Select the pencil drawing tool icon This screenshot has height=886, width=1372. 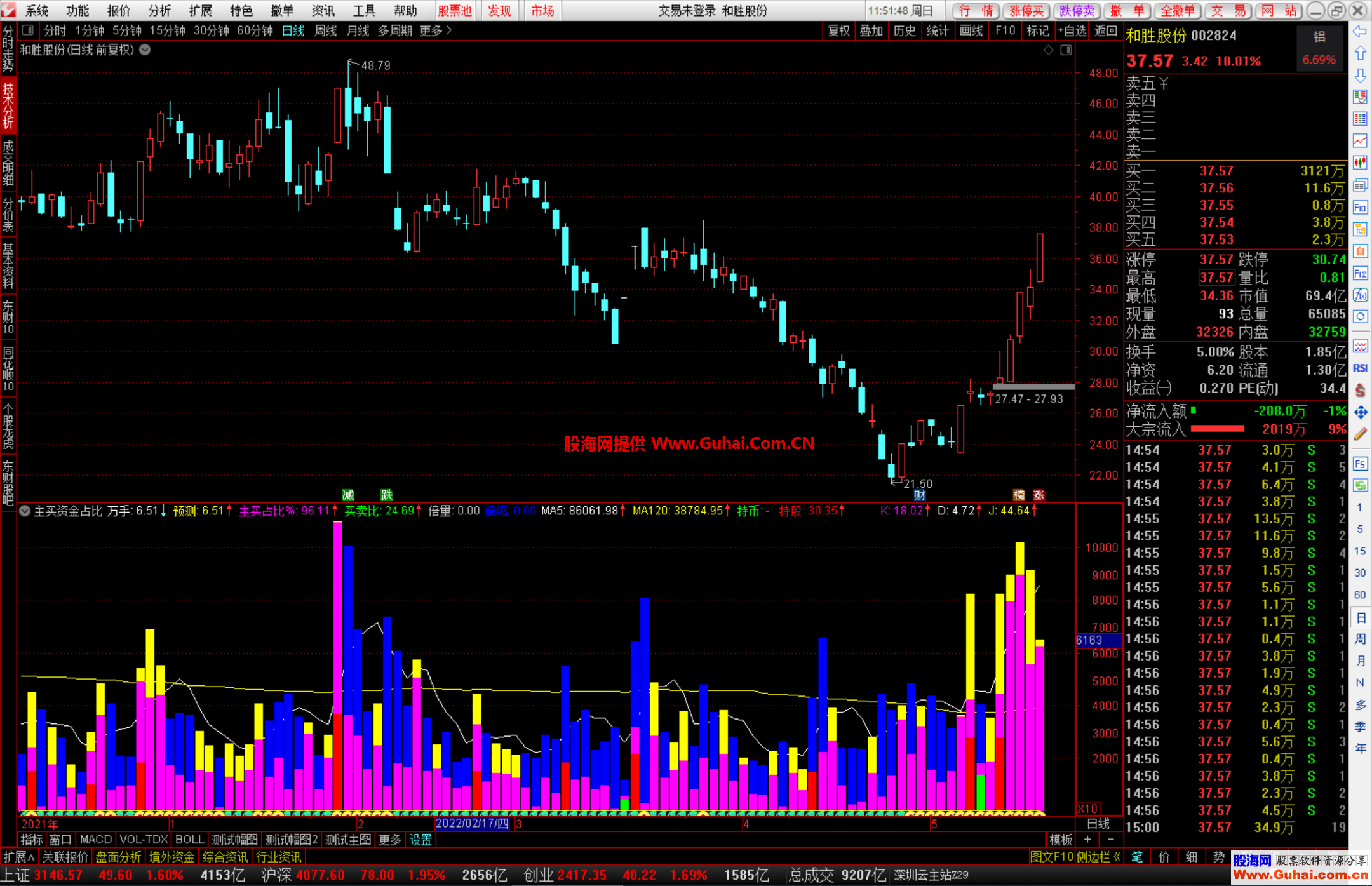pos(1360,434)
